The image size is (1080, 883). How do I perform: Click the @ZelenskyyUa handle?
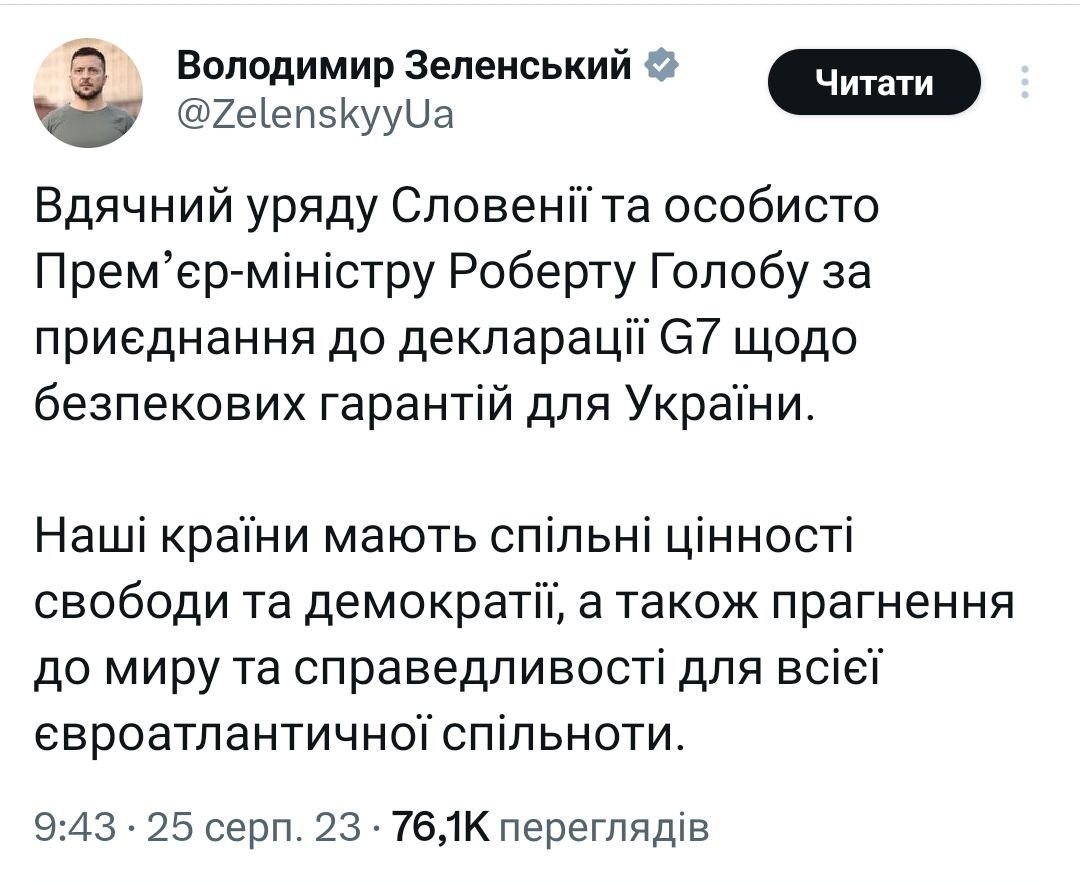316,116
